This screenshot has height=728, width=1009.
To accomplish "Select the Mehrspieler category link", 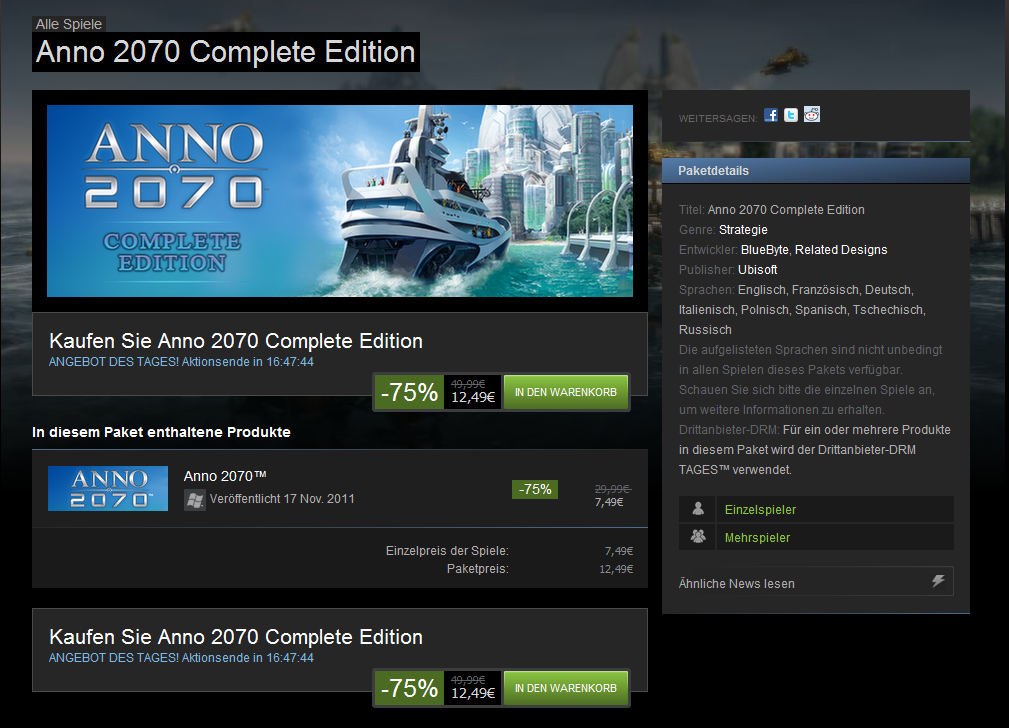I will (x=757, y=538).
